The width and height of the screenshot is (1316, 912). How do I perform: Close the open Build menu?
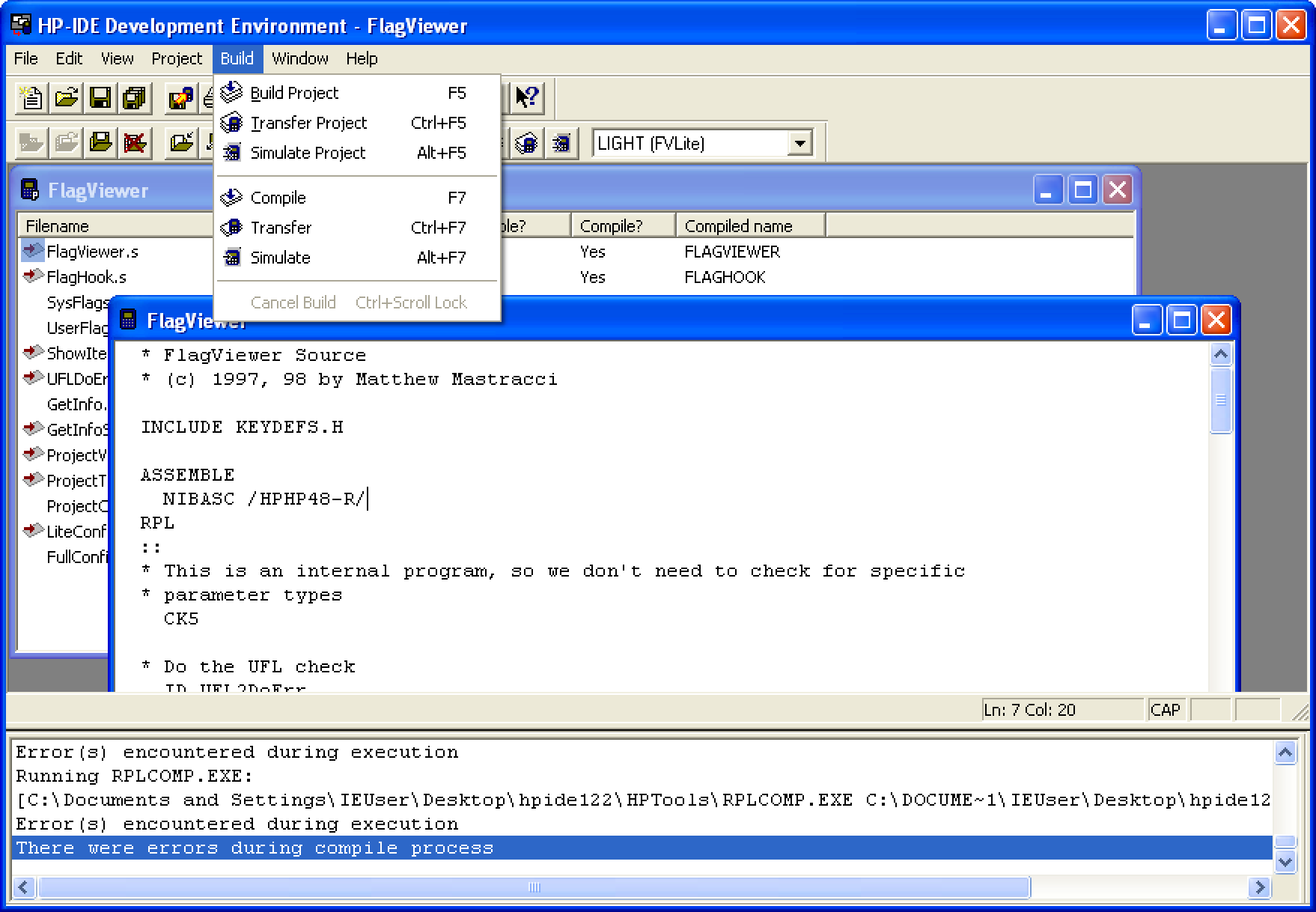pos(237,58)
